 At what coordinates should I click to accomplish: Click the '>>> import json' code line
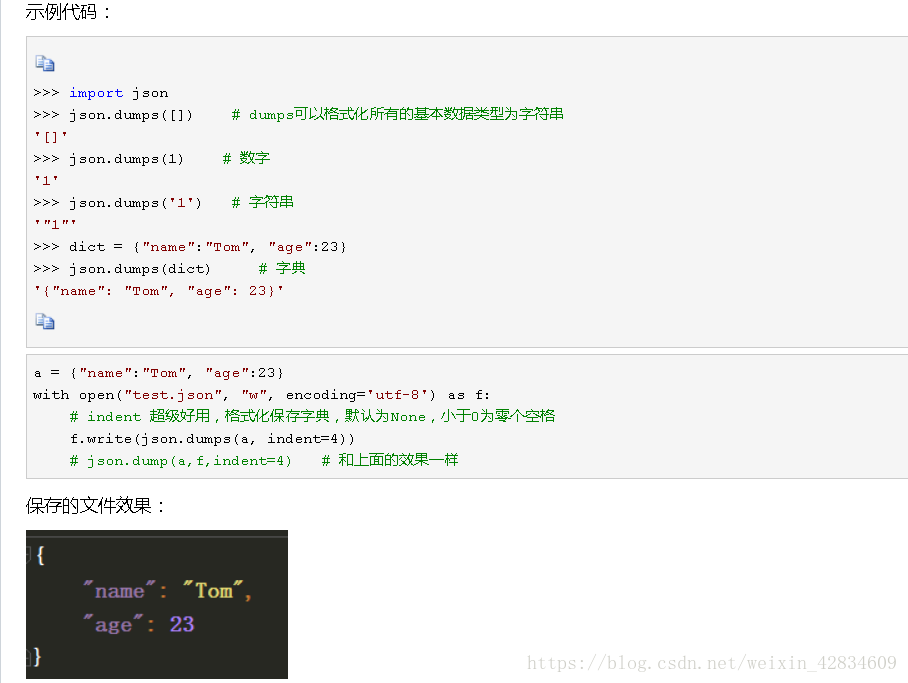(x=101, y=93)
